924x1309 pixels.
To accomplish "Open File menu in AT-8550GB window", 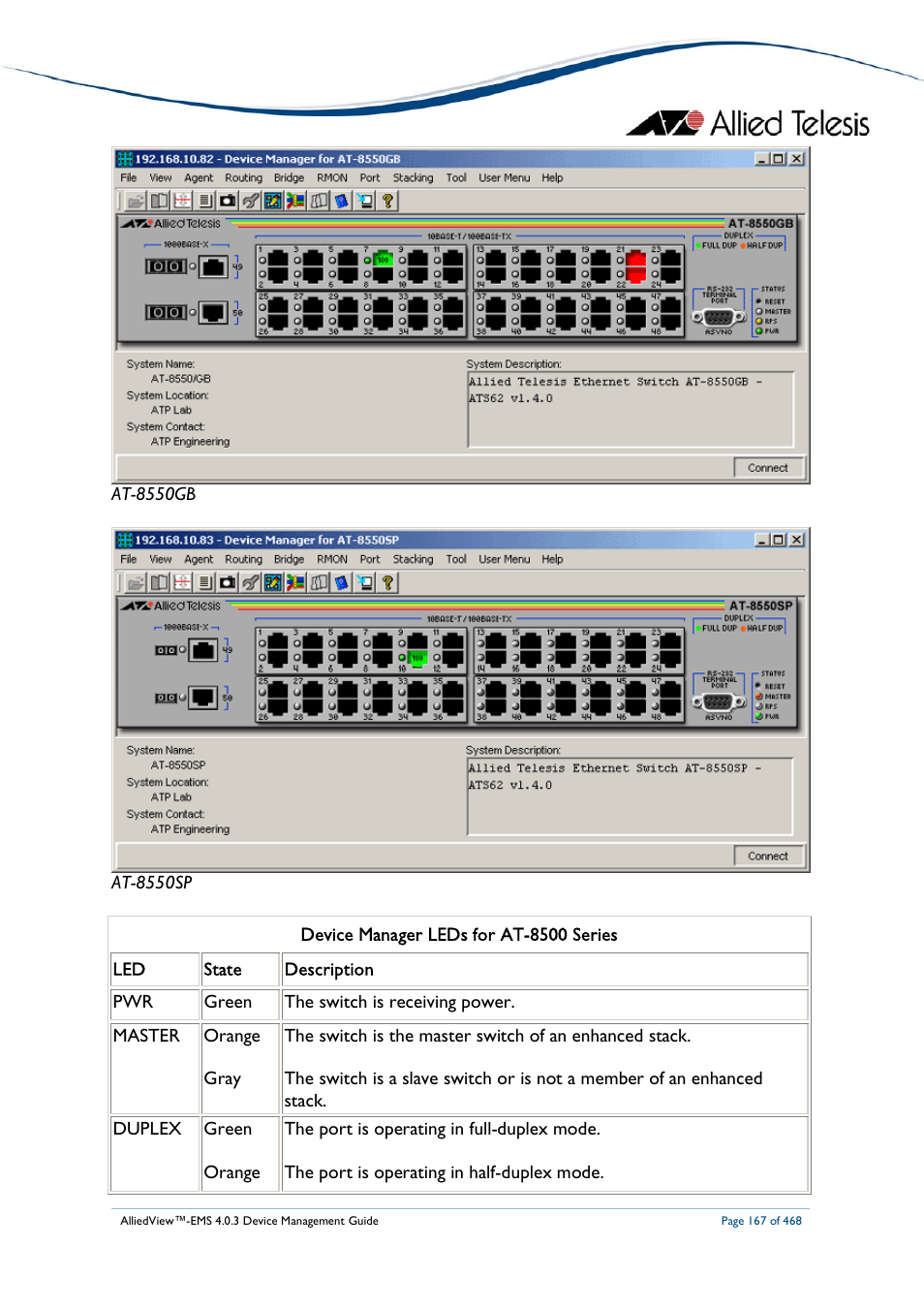I will coord(129,178).
